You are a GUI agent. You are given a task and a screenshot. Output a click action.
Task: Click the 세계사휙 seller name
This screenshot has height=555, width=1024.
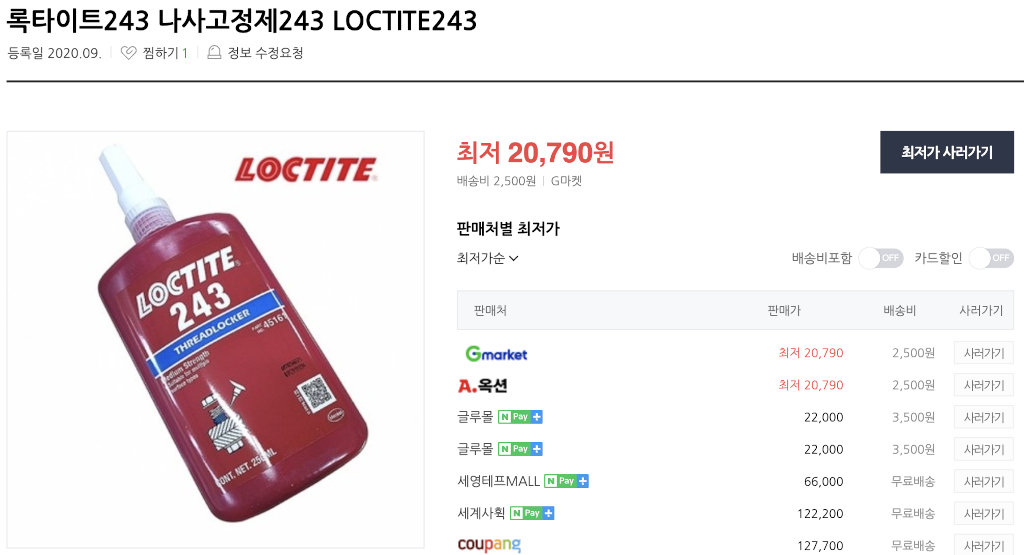tap(481, 513)
